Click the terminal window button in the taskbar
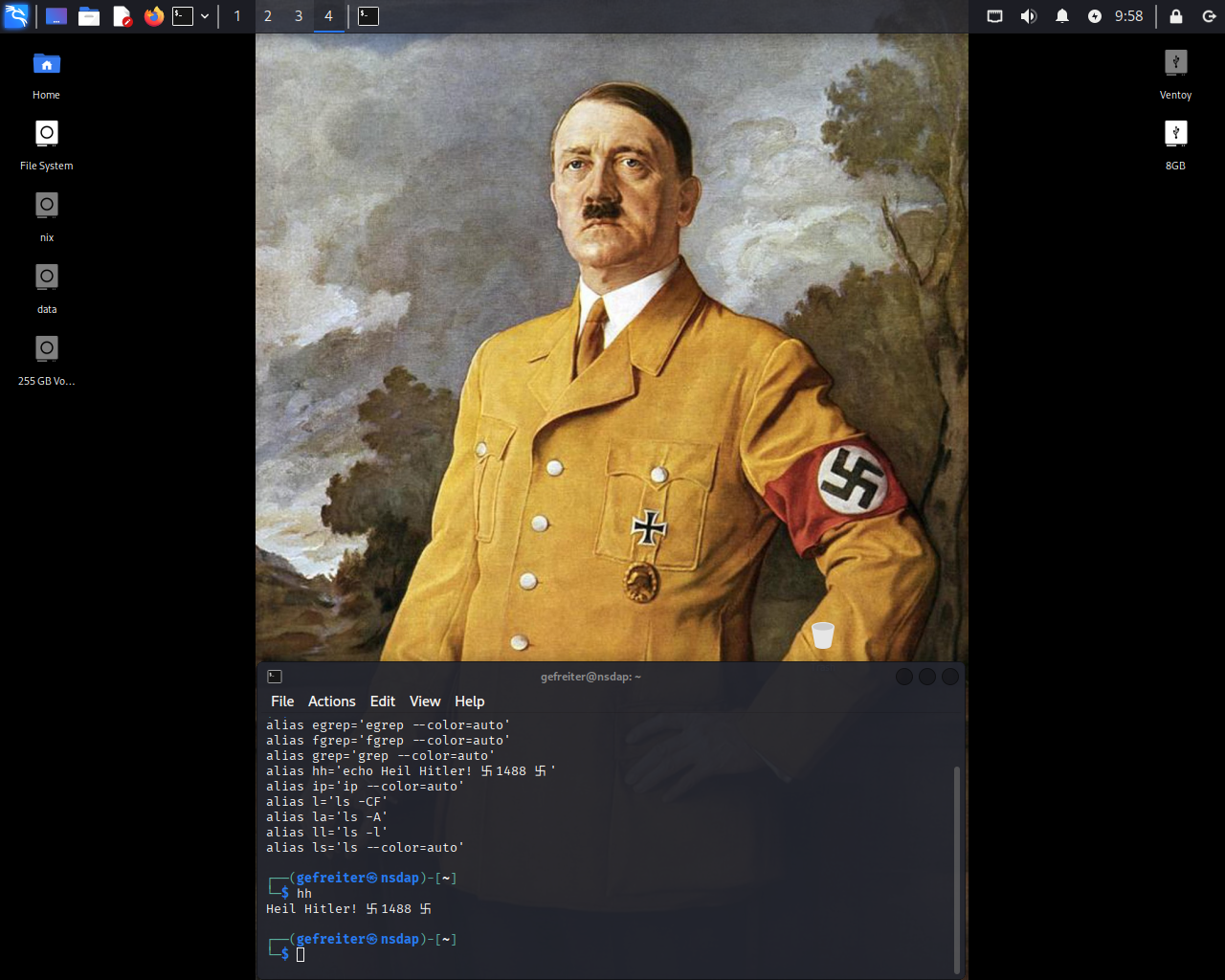 [x=368, y=16]
